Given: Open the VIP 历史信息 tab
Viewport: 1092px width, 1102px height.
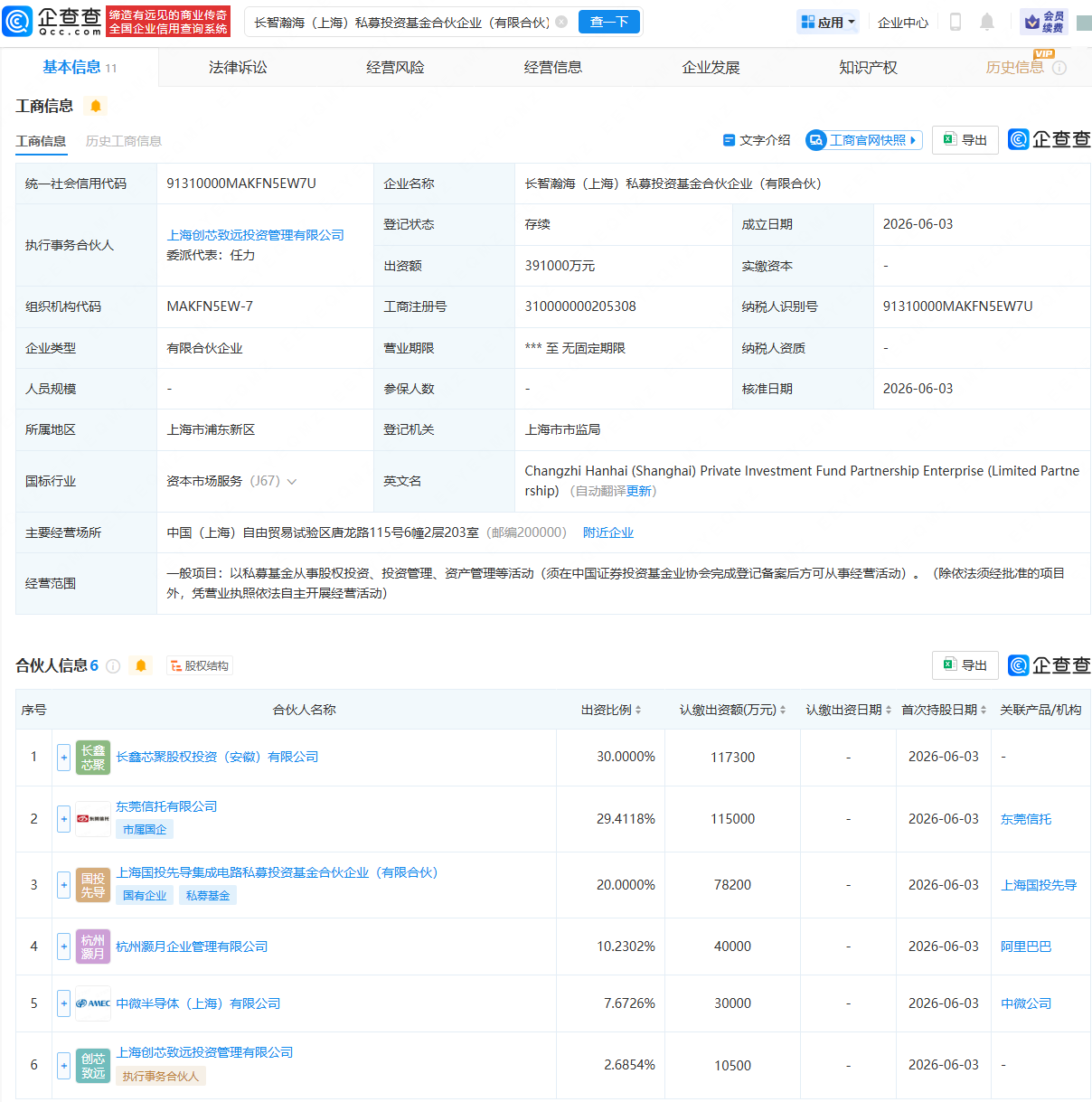Looking at the screenshot, I should click(x=1014, y=68).
